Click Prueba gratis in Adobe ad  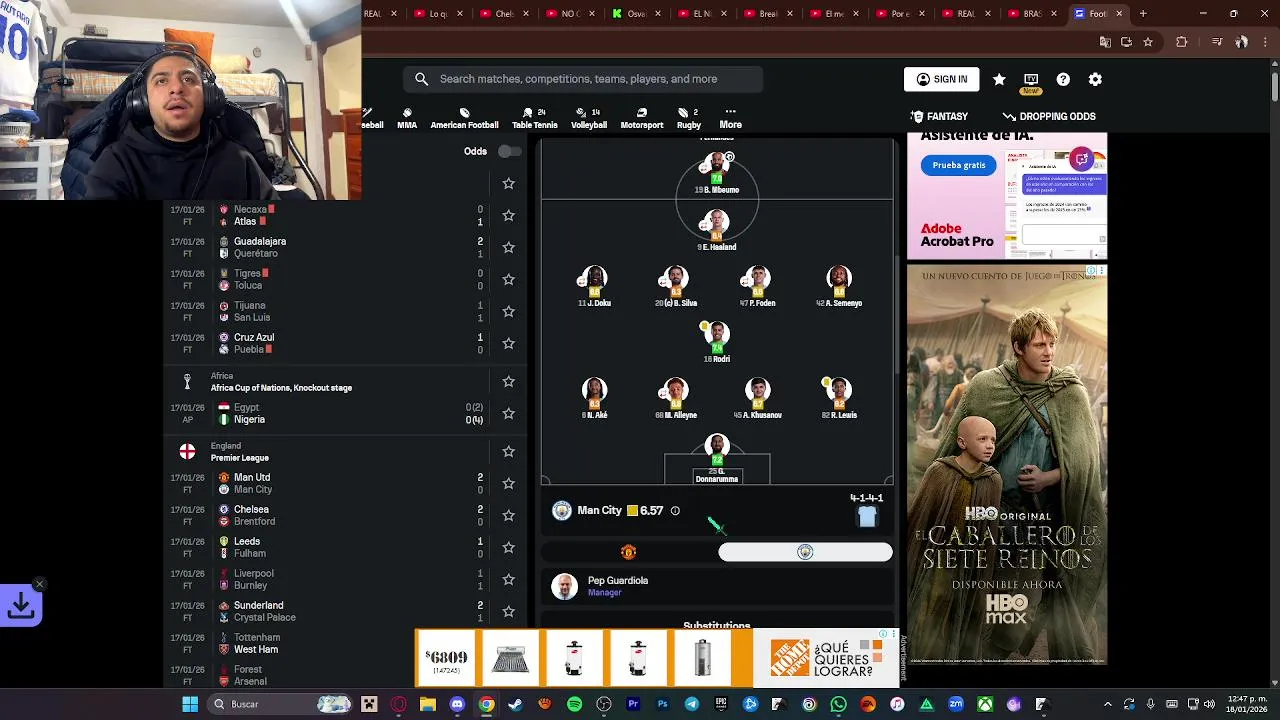click(959, 165)
